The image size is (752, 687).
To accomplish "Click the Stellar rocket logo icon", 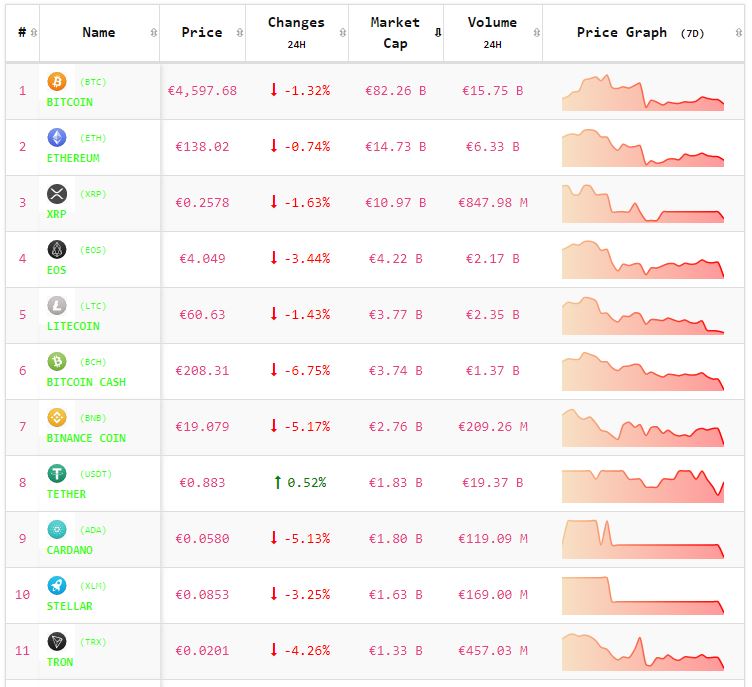I will click(x=57, y=586).
